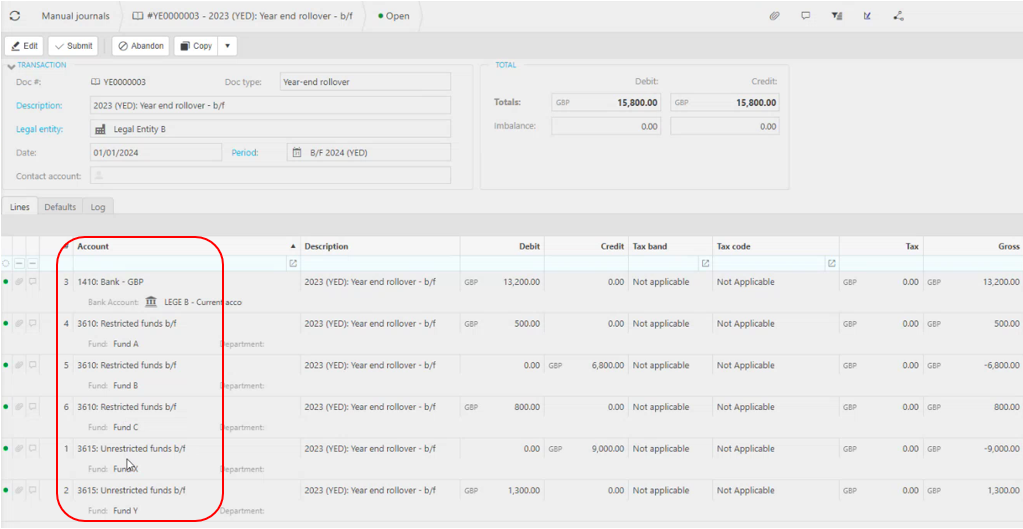
Task: Open the Account filter pop-out icon
Action: click(293, 264)
